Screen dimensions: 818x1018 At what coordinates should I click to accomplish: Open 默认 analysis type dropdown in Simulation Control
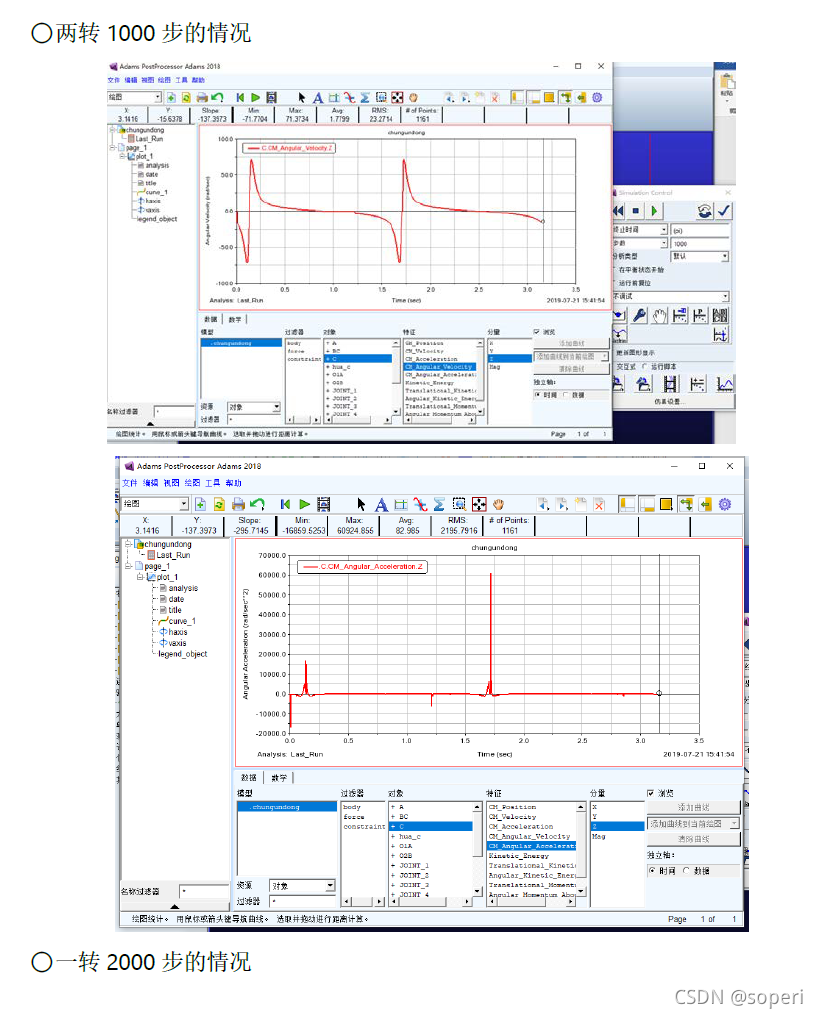(x=725, y=256)
